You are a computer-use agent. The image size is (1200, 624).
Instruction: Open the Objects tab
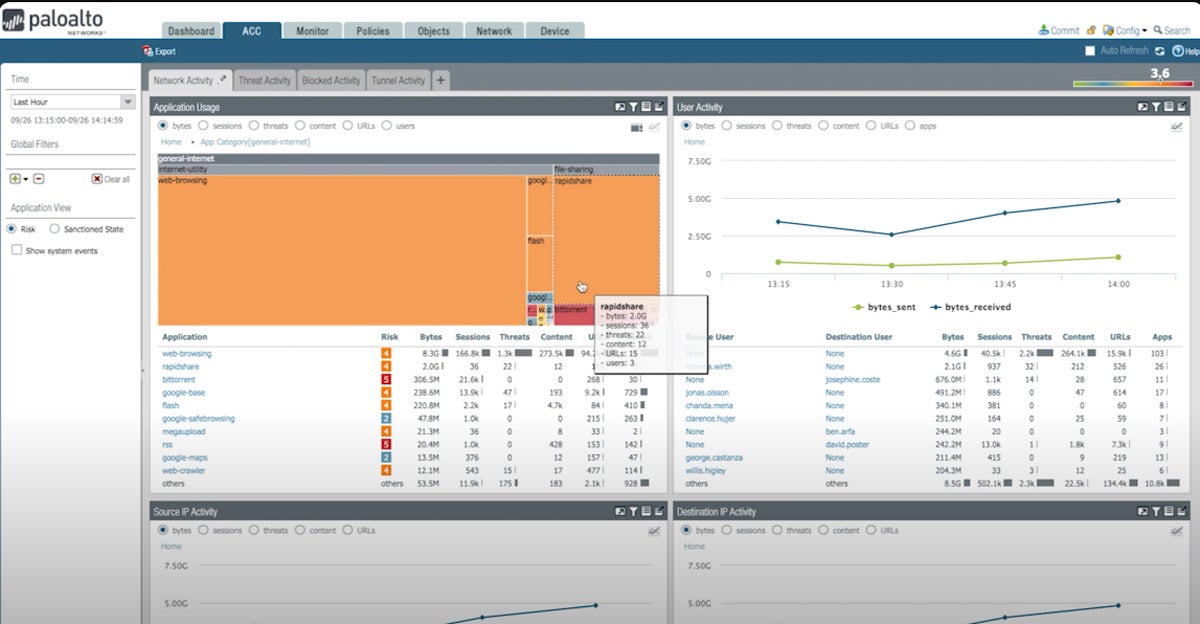point(433,31)
